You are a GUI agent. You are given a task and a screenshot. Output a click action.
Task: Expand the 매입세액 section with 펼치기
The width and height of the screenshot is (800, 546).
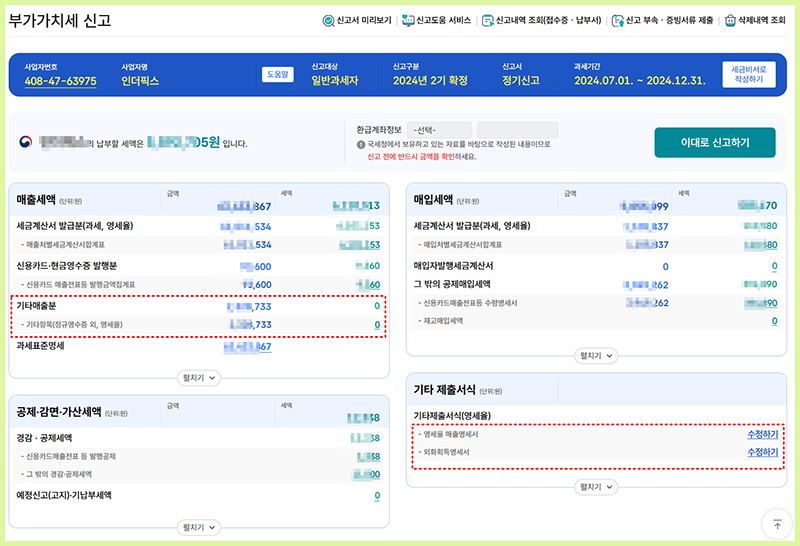597,355
